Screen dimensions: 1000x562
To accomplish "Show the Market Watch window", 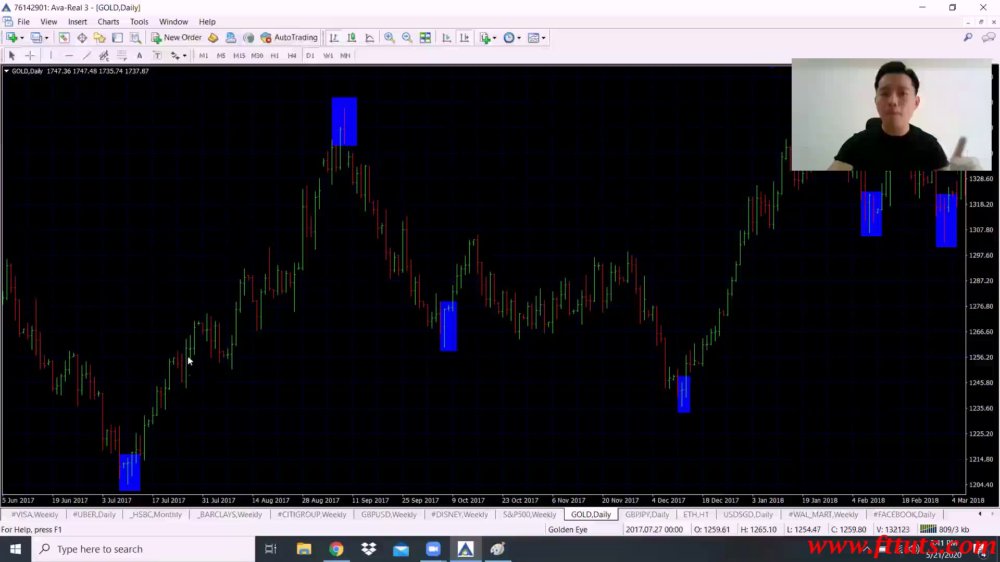I will coord(64,38).
